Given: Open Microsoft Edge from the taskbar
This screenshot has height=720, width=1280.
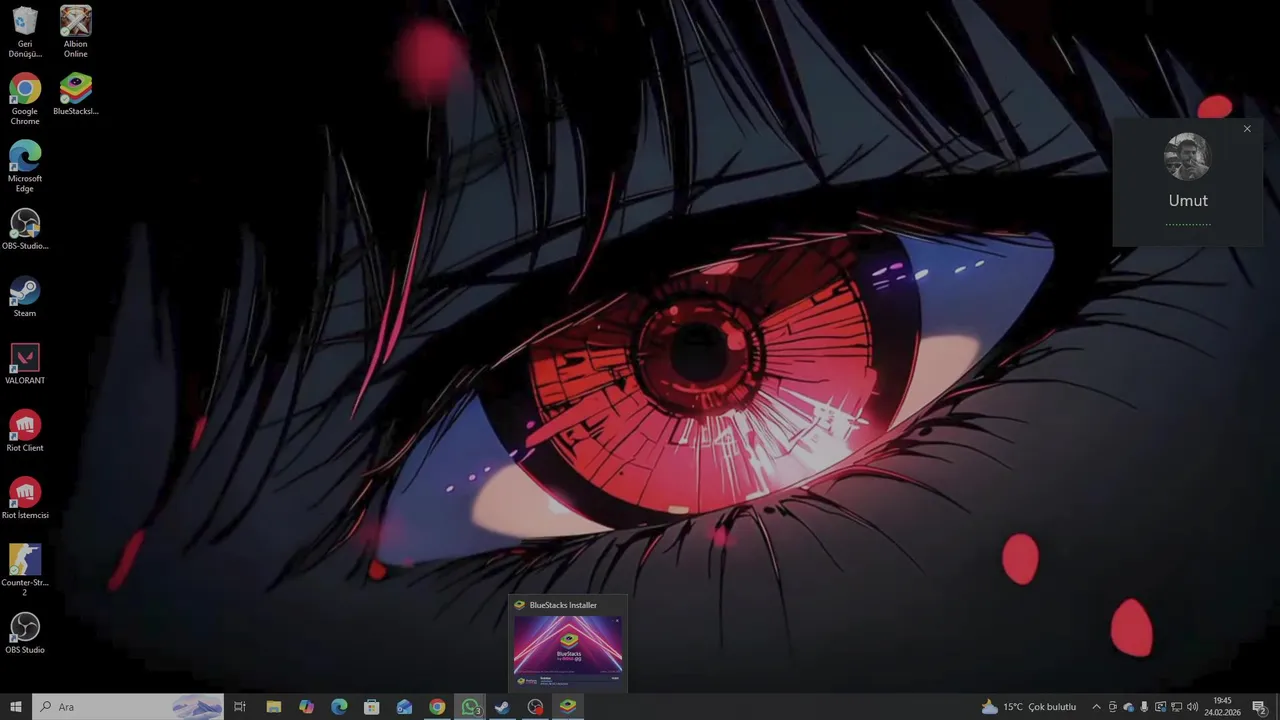Looking at the screenshot, I should [339, 707].
